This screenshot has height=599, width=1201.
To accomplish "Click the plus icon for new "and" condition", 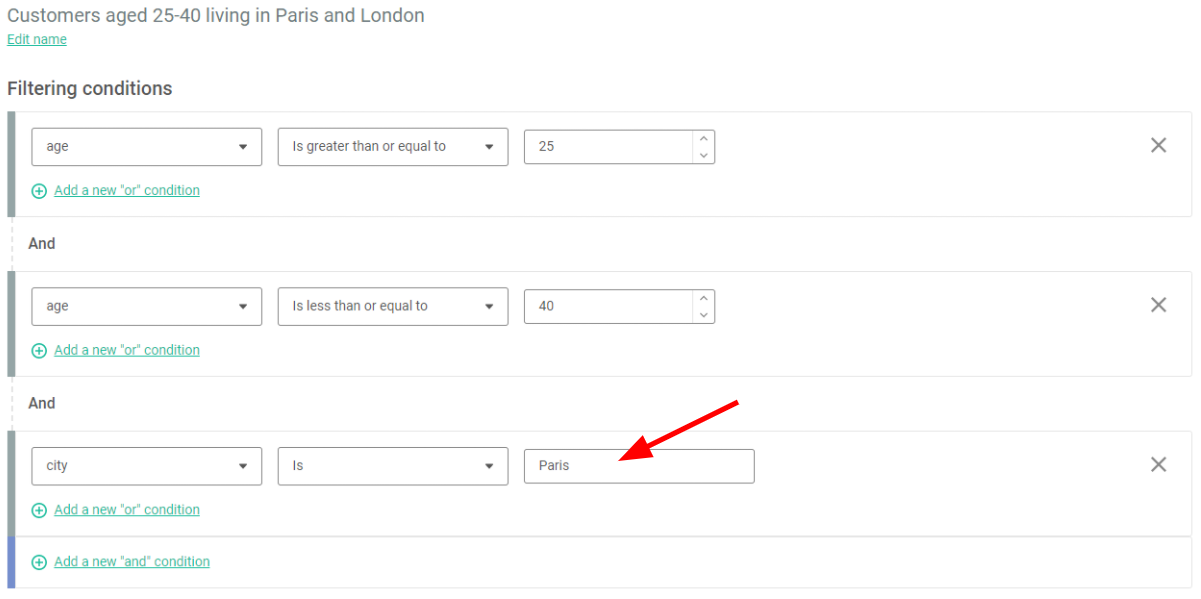I will tap(39, 562).
